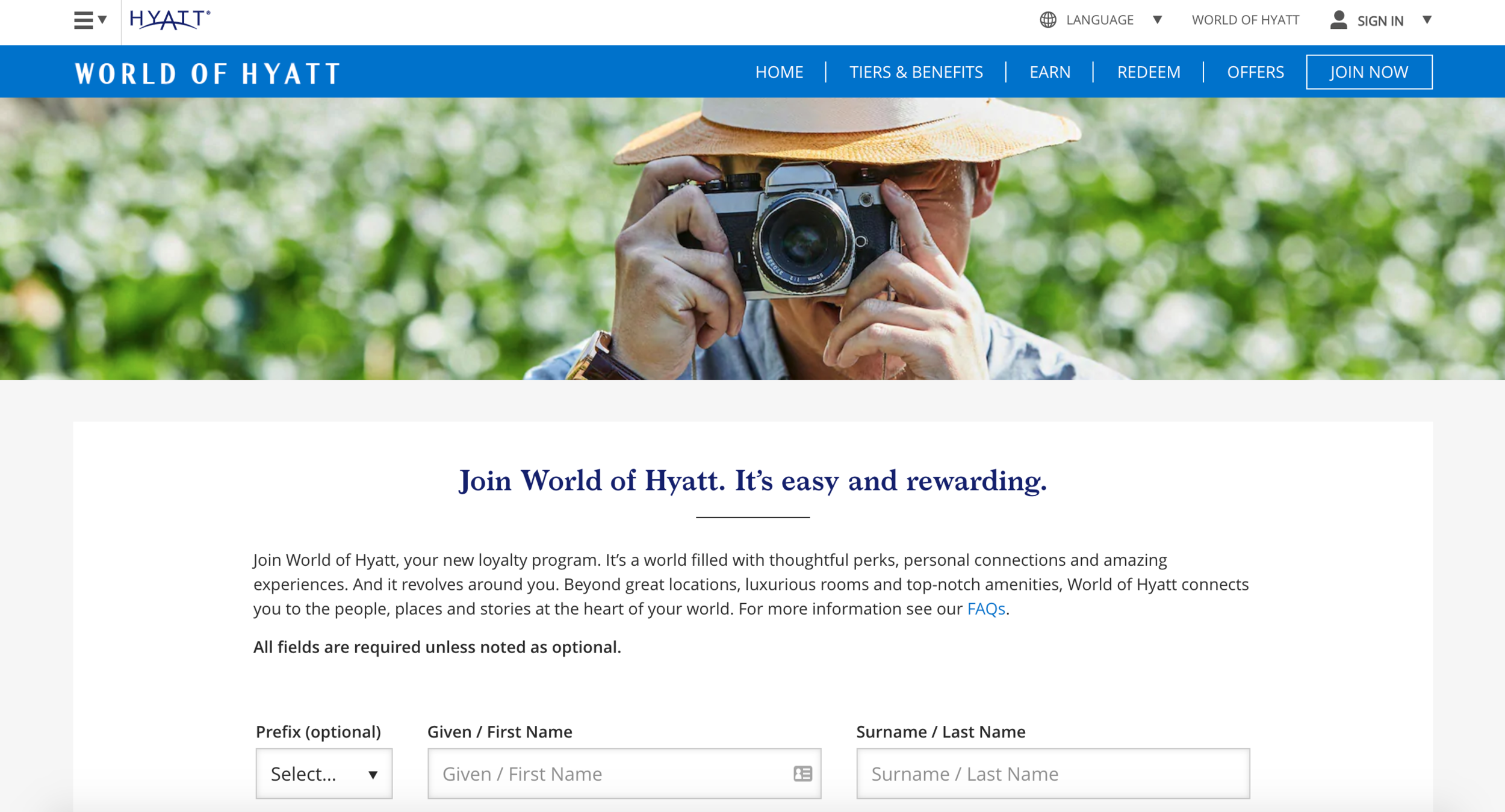Focus the Surname / Last Name field
Screen dimensions: 1505x812
coord(1052,773)
